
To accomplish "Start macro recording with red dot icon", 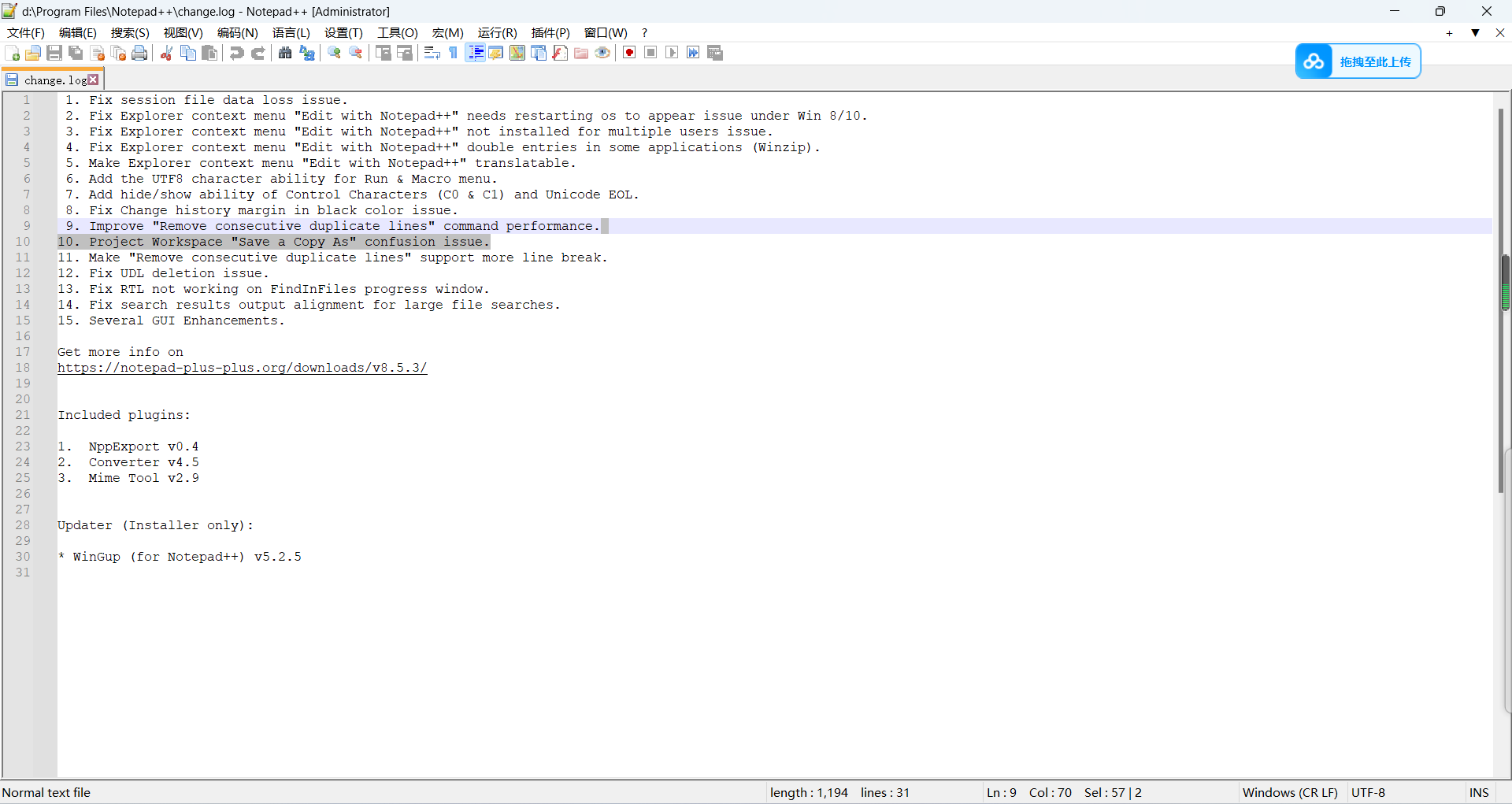I will point(629,53).
